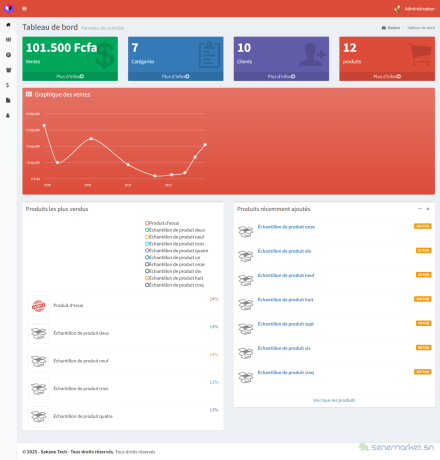Click the first data point of the sales line
Viewport: 440px width, 460px height.
click(44, 126)
